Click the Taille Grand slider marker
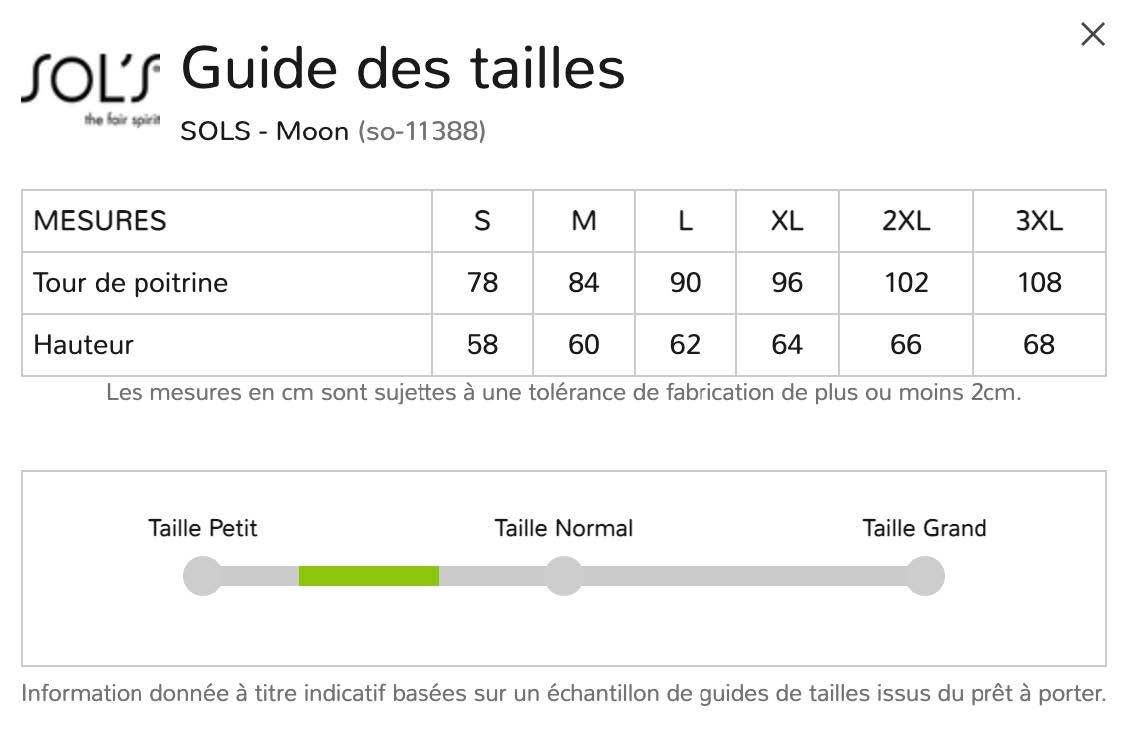This screenshot has height=753, width=1130. [x=925, y=576]
